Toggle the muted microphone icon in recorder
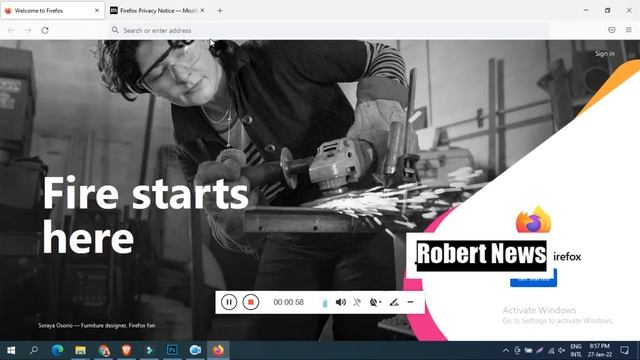 [357, 302]
